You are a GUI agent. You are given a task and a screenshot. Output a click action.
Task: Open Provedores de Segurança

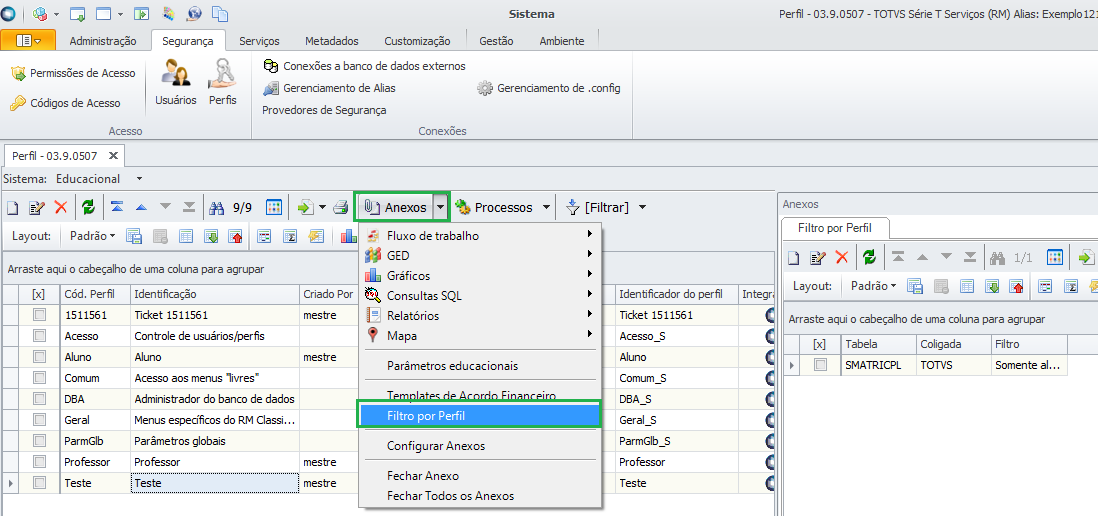[x=324, y=110]
